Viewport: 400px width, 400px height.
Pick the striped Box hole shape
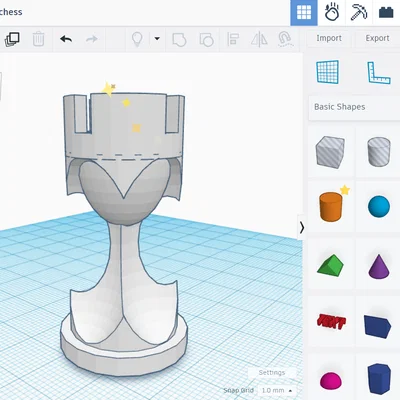pos(330,152)
